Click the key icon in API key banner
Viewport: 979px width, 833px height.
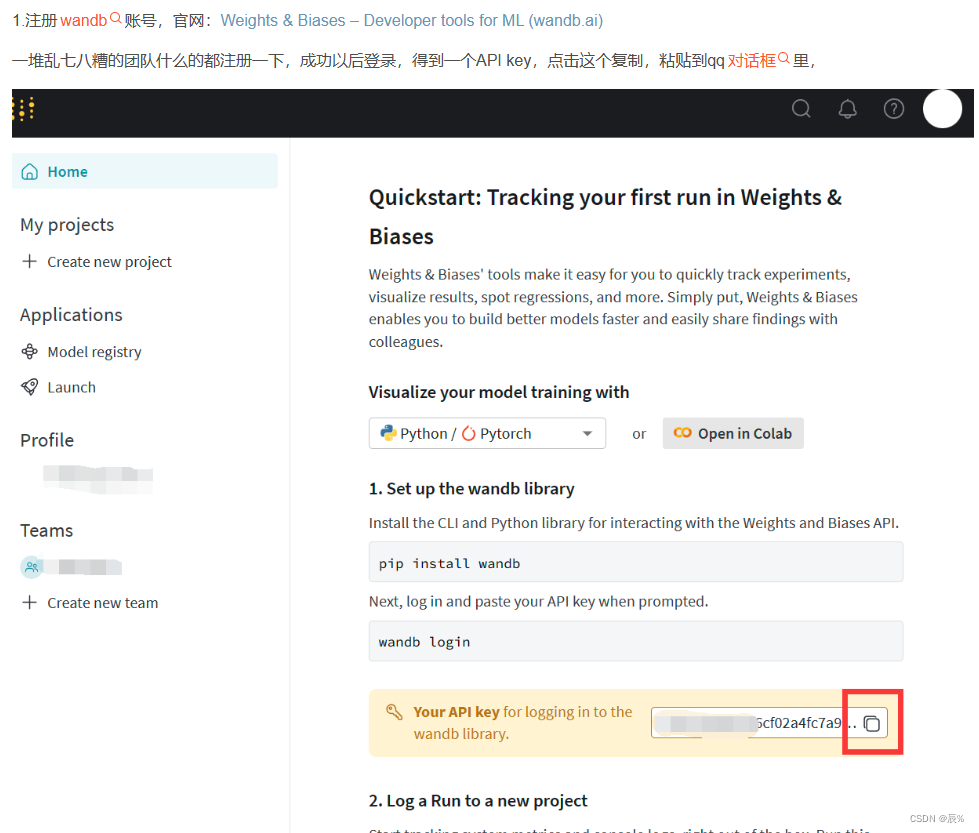coord(394,712)
